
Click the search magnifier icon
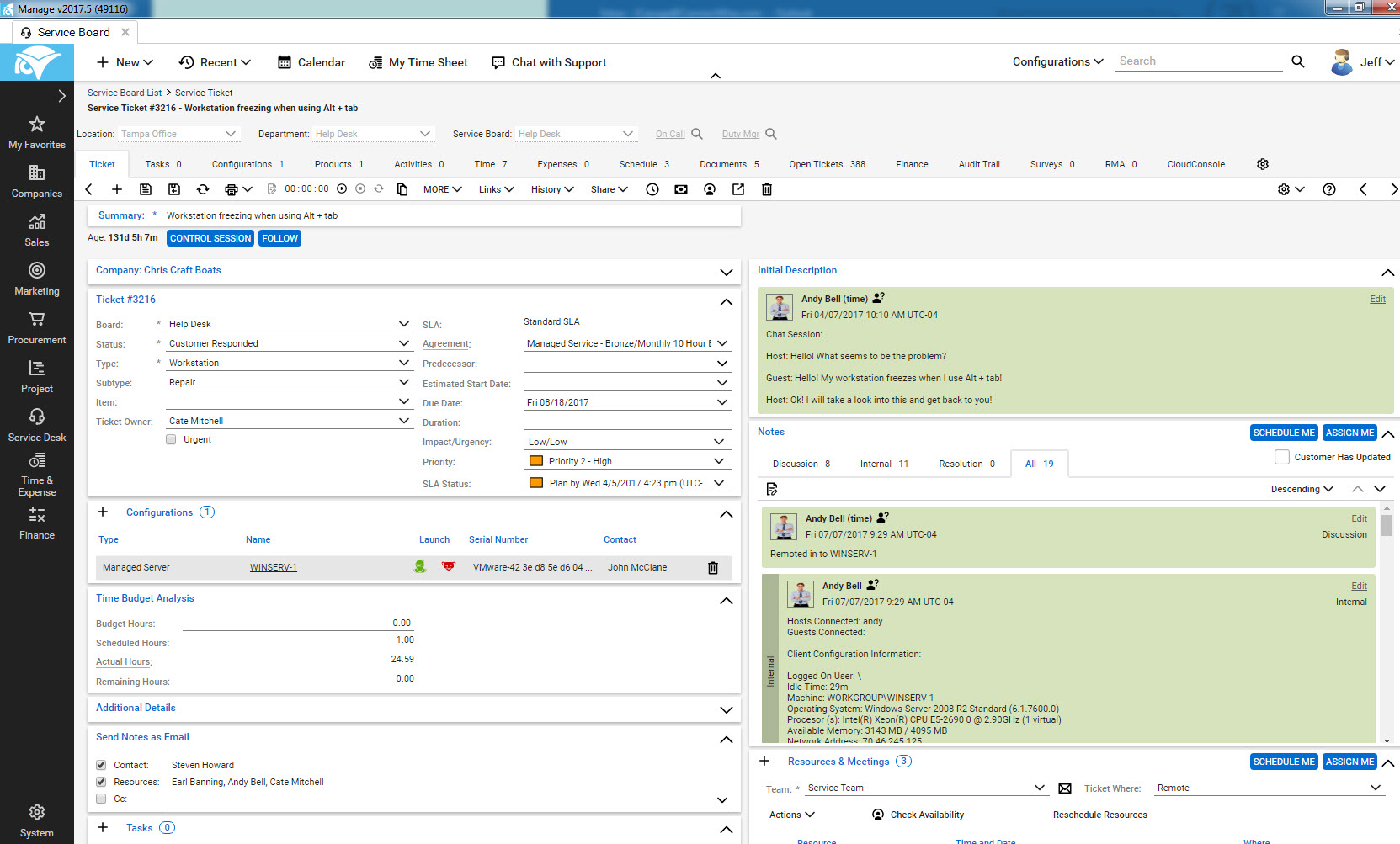[x=1297, y=61]
